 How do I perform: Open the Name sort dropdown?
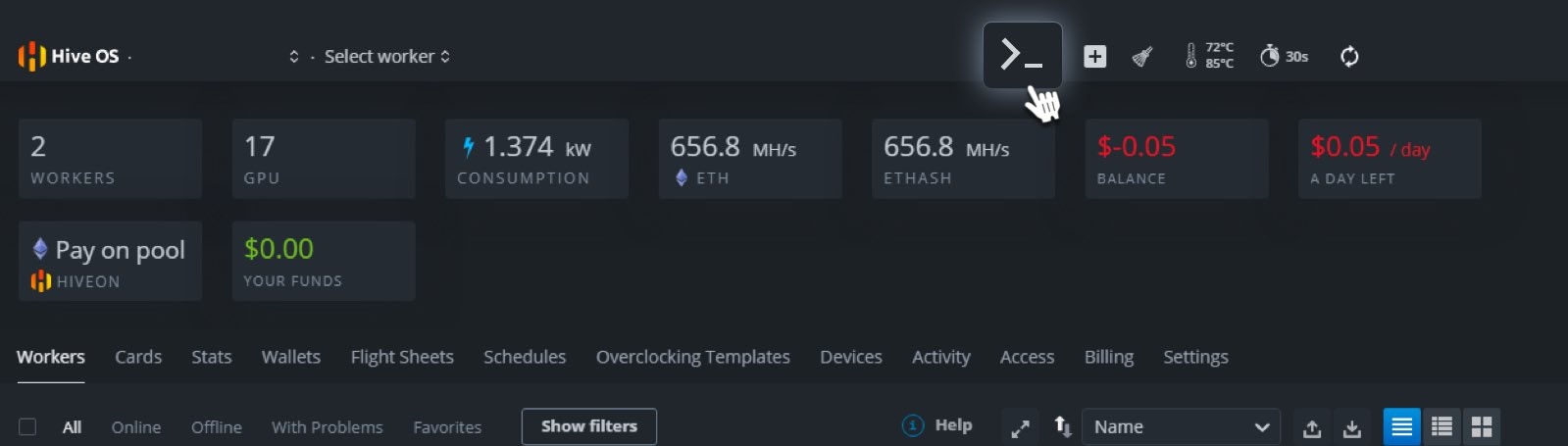point(1181,426)
